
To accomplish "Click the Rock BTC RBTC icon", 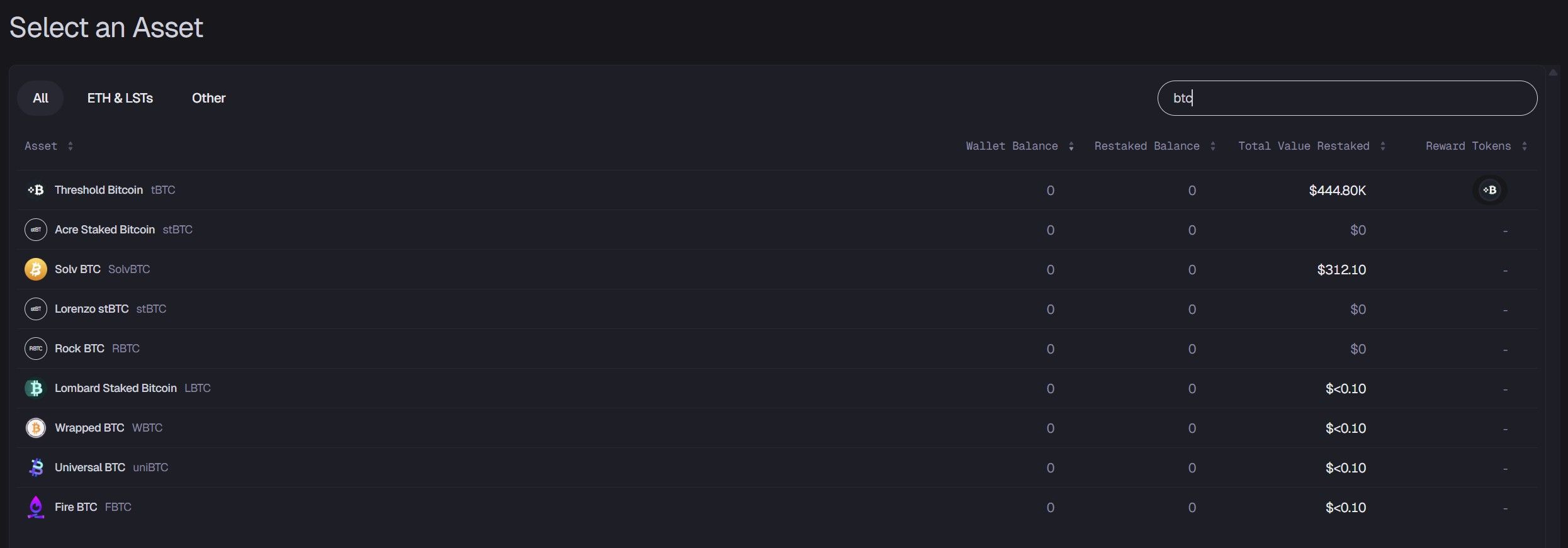I will 36,349.
